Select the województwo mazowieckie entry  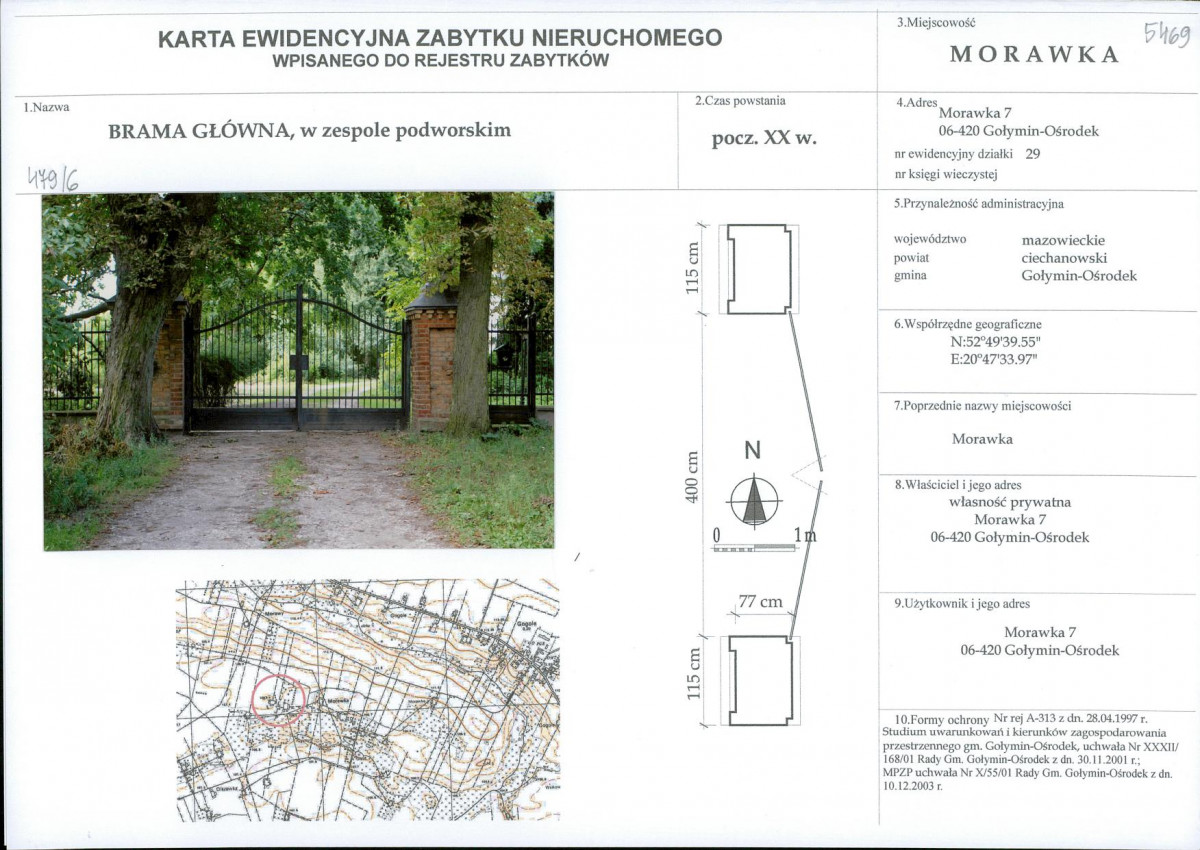1000,241
